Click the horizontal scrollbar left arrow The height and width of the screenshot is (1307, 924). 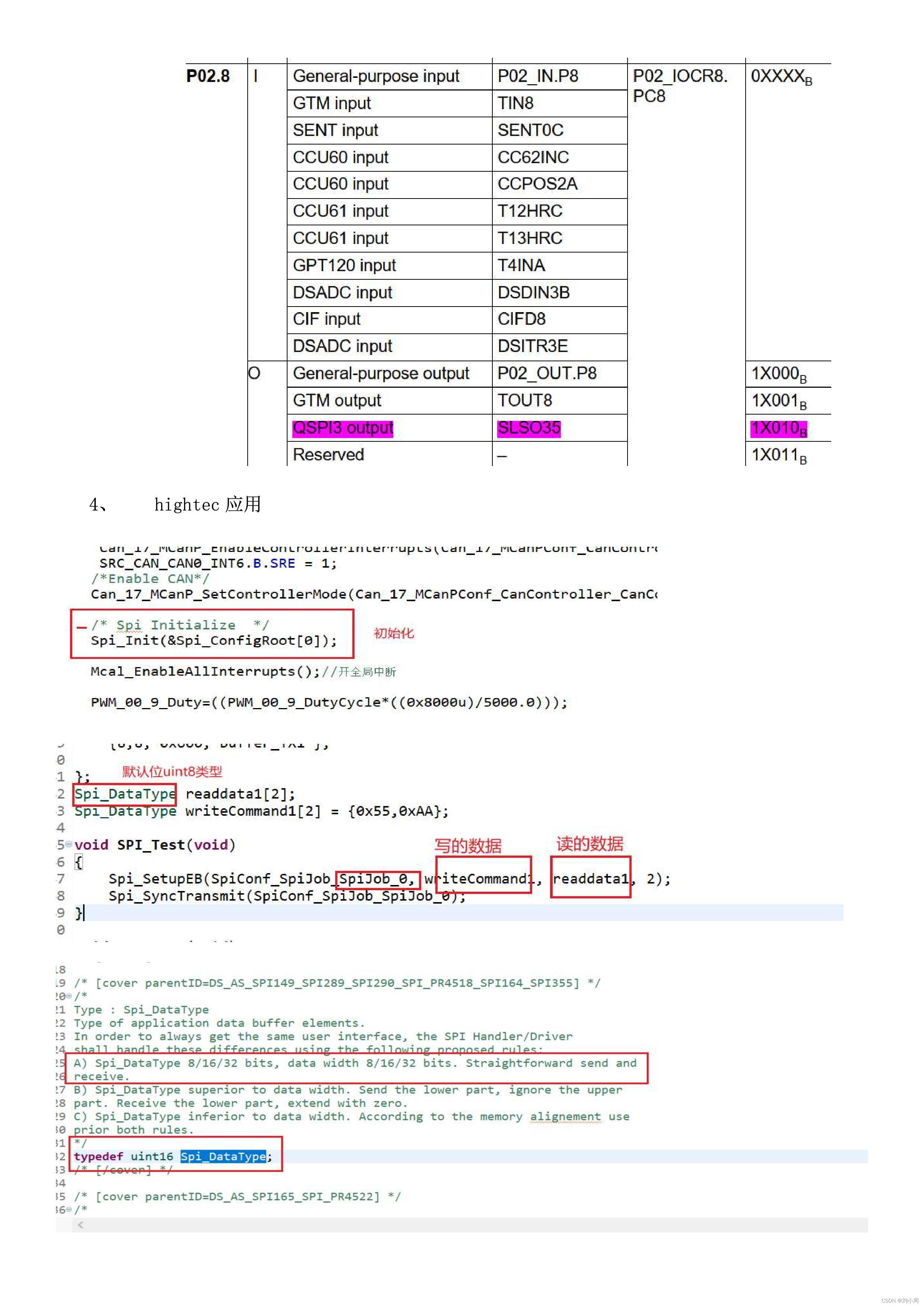(x=81, y=1224)
